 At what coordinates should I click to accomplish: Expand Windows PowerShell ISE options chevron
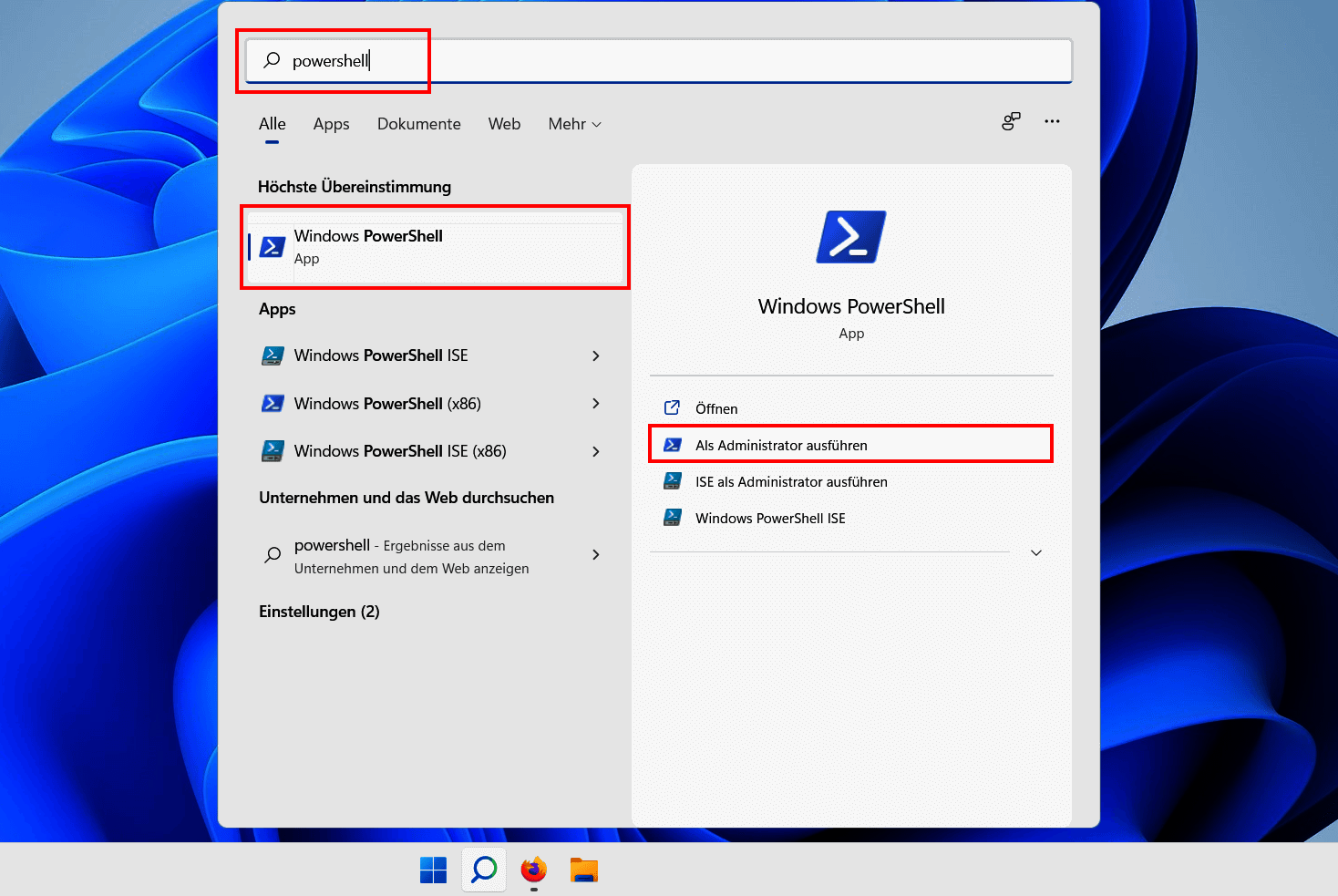coord(596,355)
